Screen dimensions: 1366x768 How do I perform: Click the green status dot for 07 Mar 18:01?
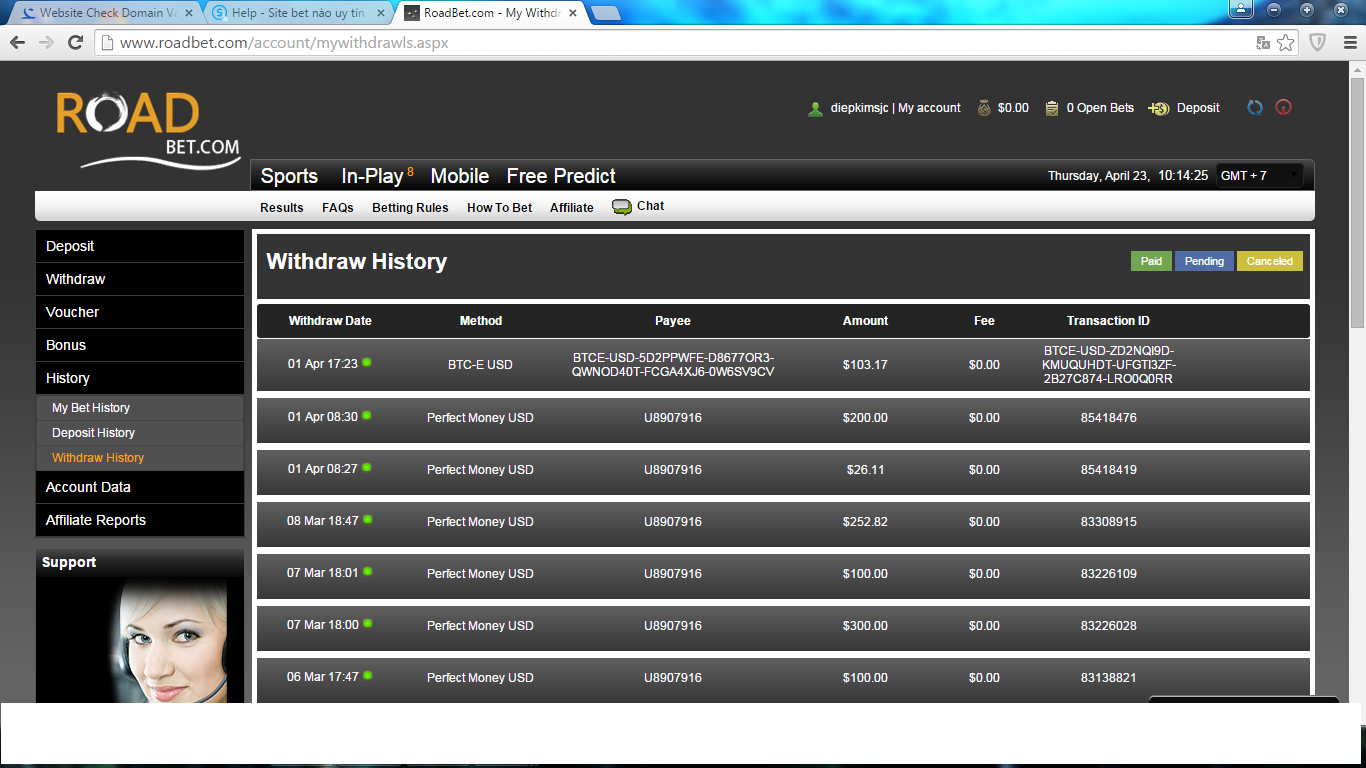pyautogui.click(x=367, y=571)
